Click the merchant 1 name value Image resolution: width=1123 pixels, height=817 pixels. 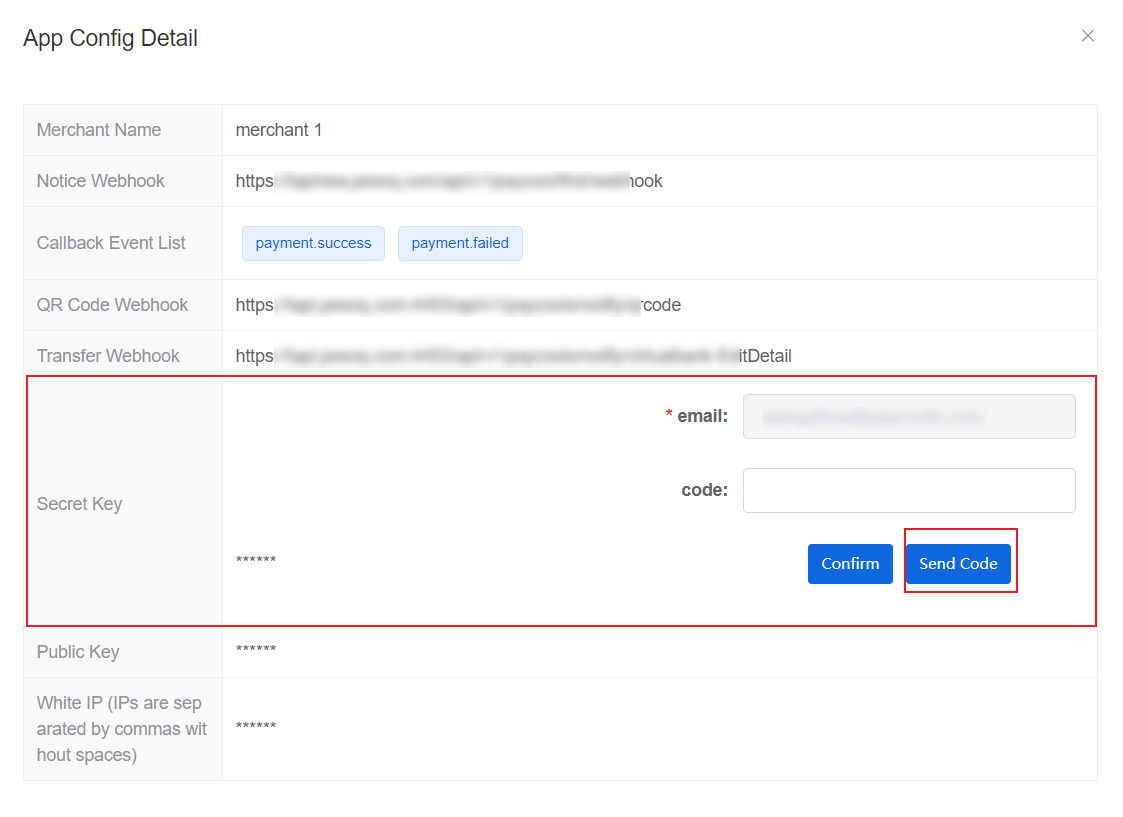tap(279, 130)
